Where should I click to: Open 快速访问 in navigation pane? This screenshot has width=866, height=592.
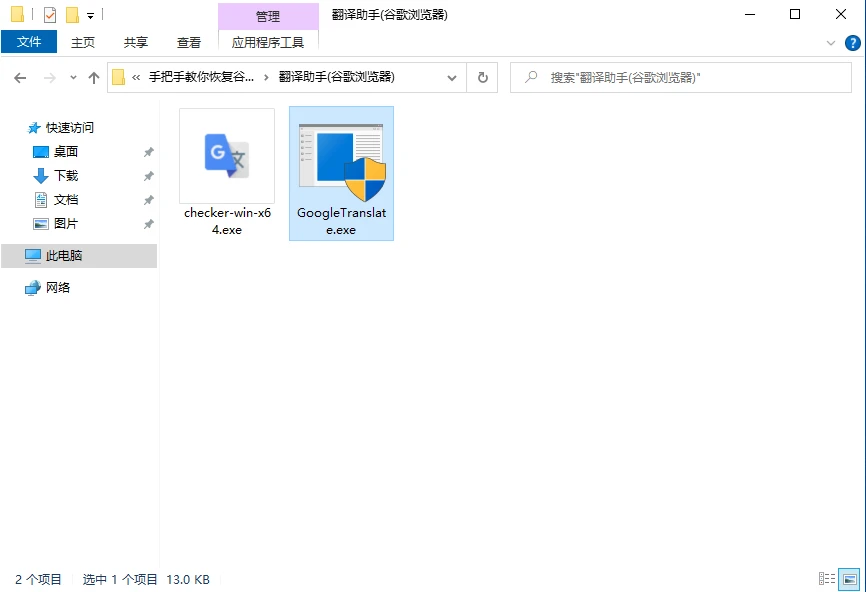[x=70, y=128]
